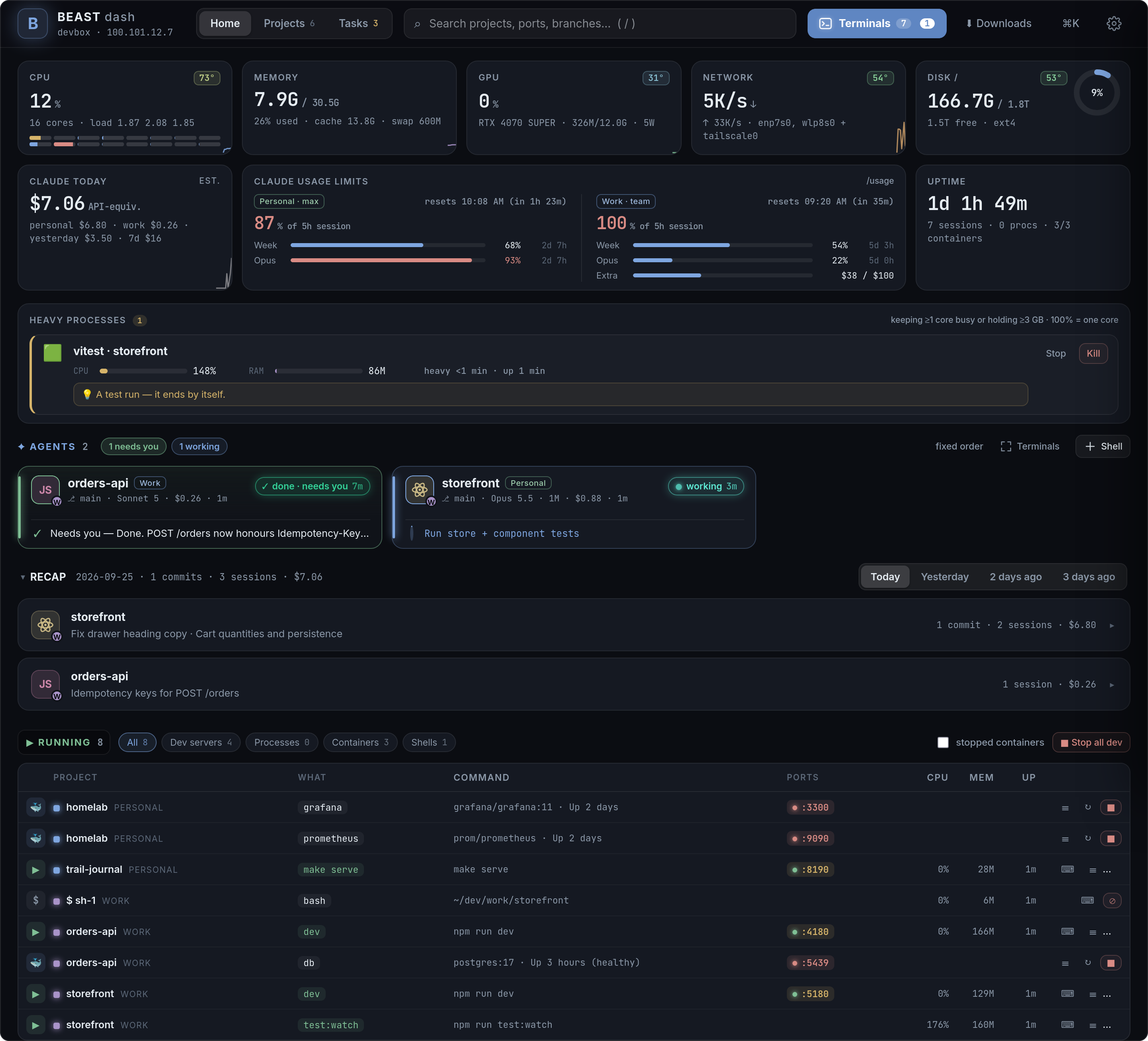The image size is (1148, 1041).
Task: Open terminal for trail-journal make serve
Action: click(1067, 870)
